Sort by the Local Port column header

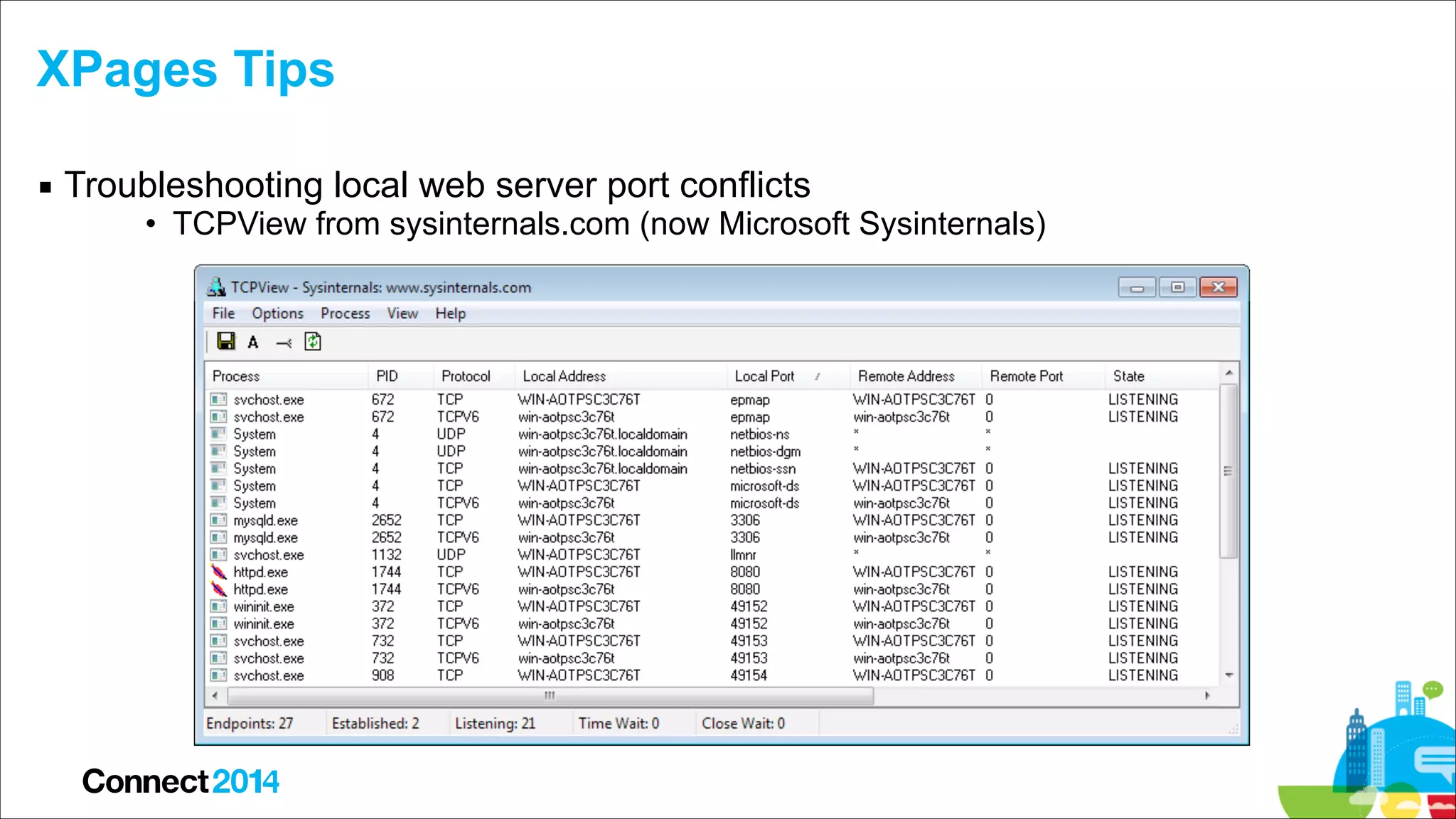[788, 376]
